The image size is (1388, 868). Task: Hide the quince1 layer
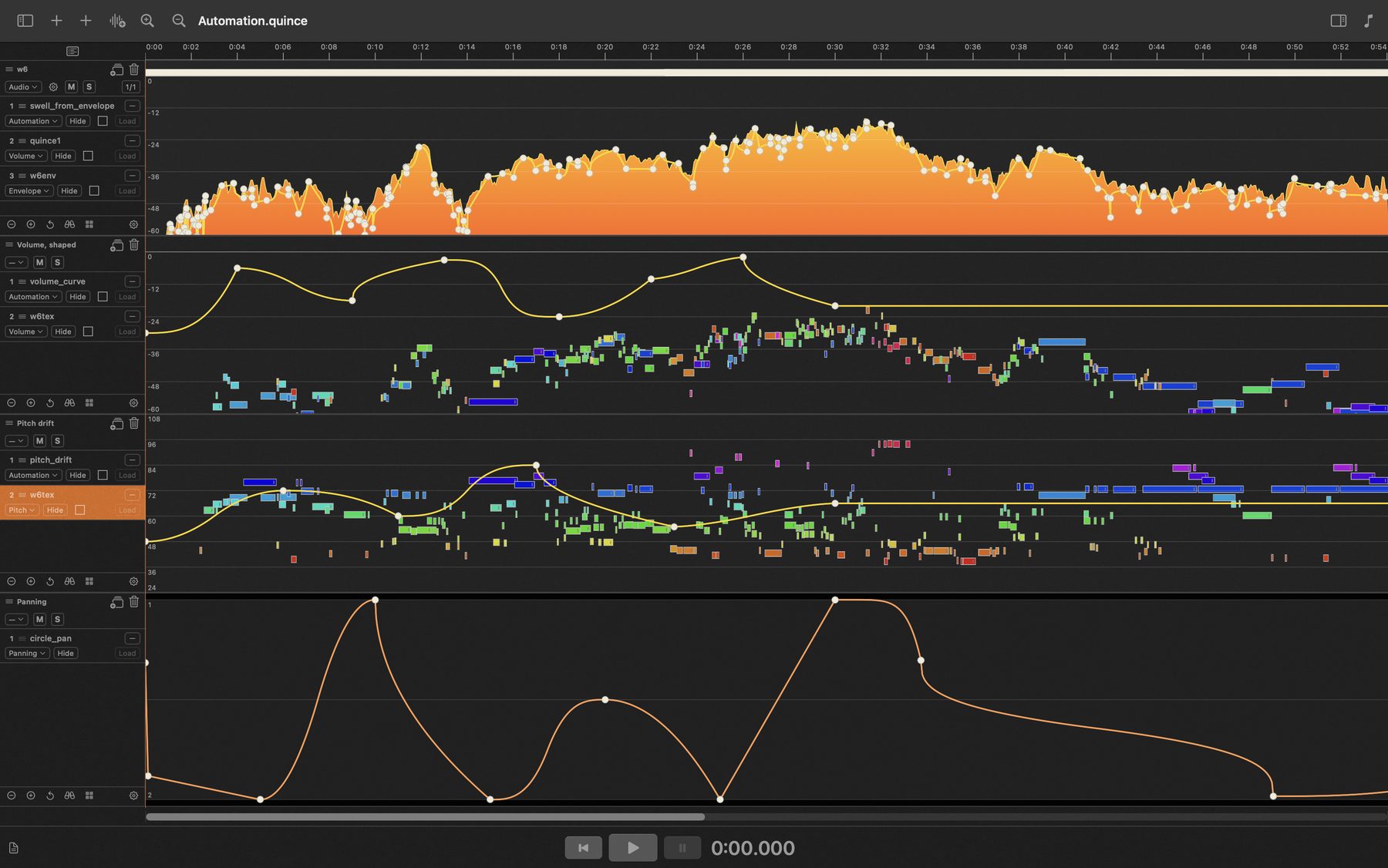pos(63,156)
